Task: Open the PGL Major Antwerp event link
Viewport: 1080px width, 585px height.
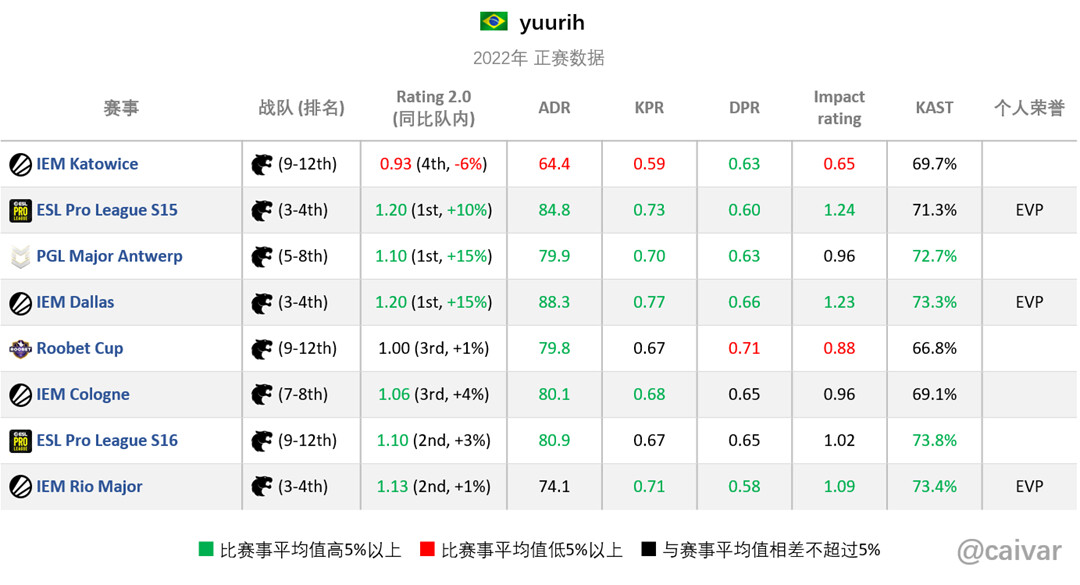Action: [x=110, y=256]
